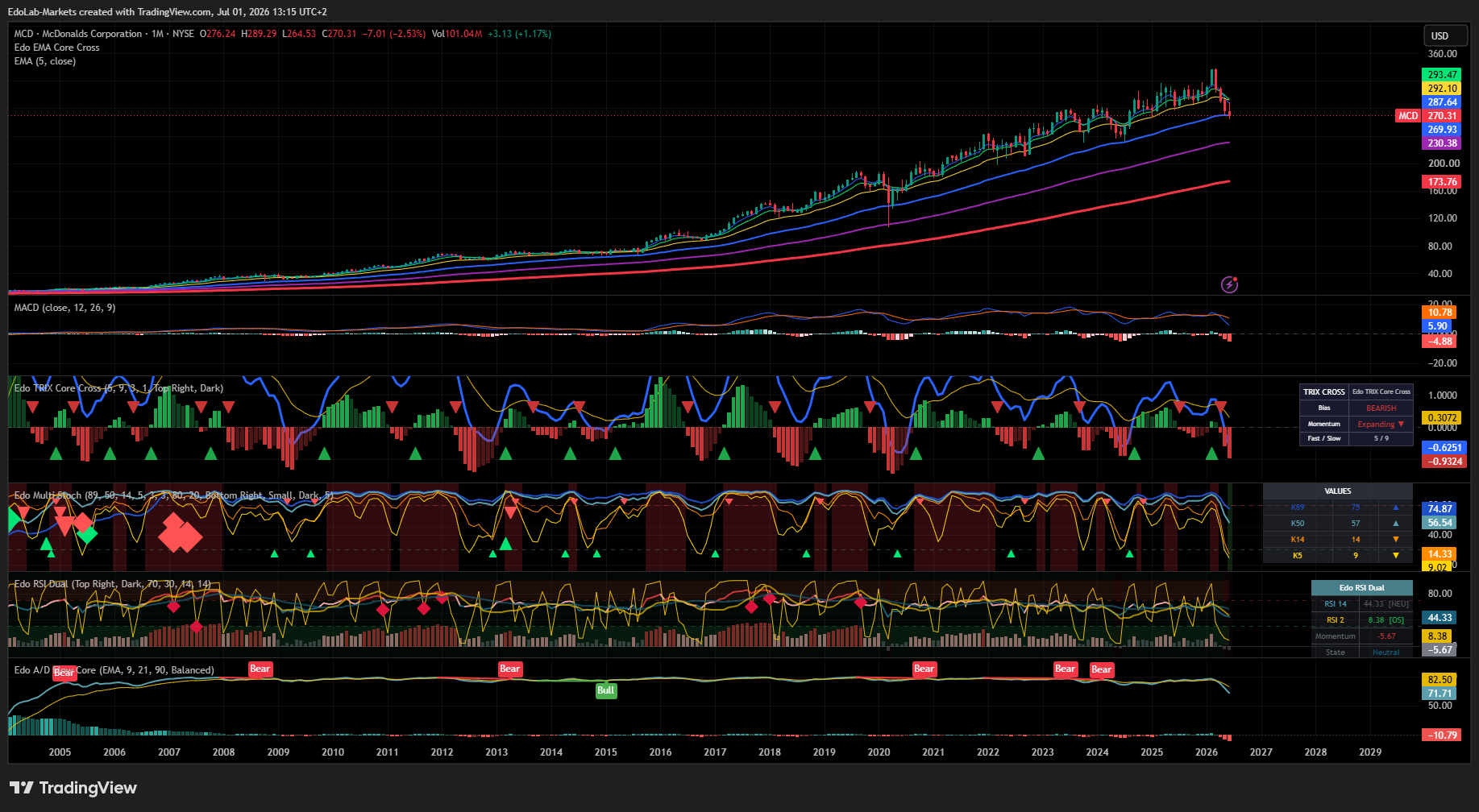
Task: Select the MACD (close, 12, 26, 9) legend
Action: pos(64,308)
